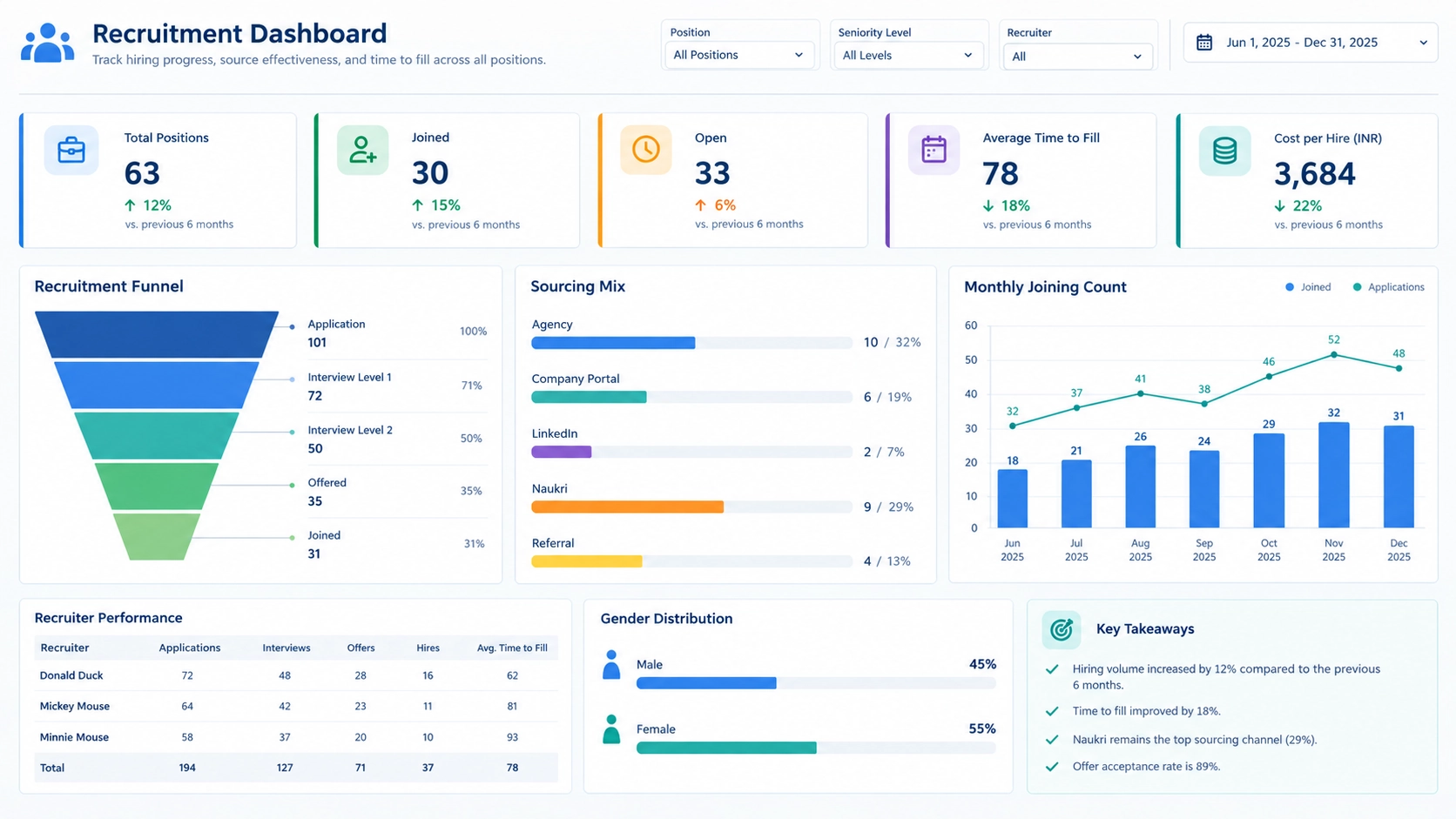Click the orange up arrow next to 6%
Viewport: 1456px width, 819px height.
(700, 205)
